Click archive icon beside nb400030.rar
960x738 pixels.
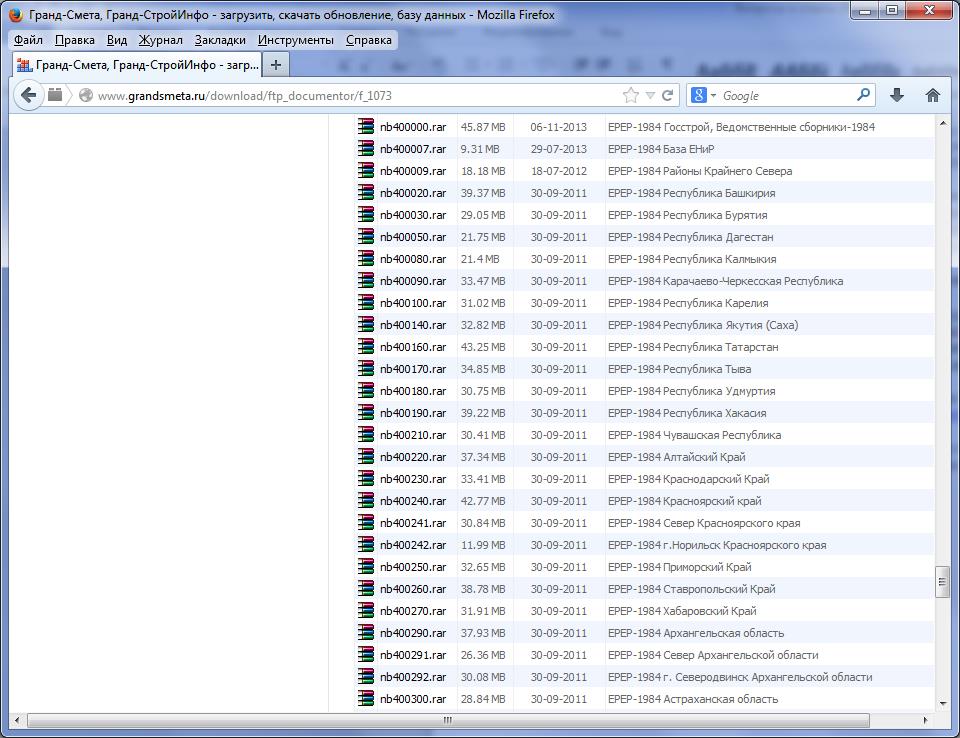pyautogui.click(x=366, y=214)
